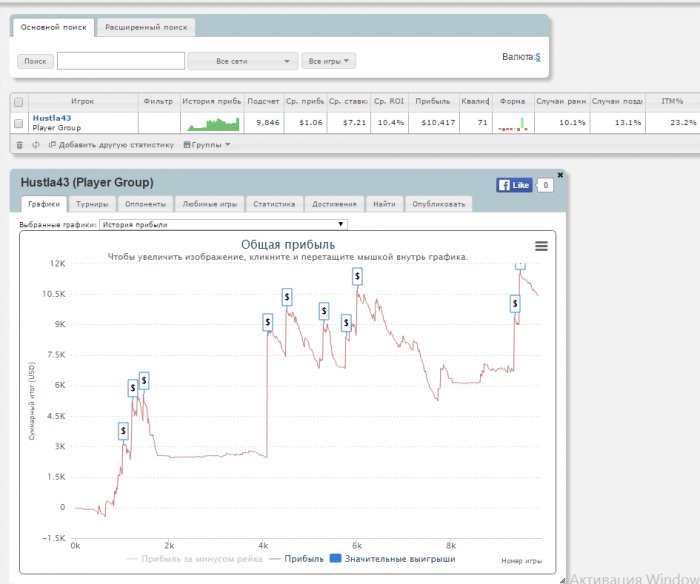Image resolution: width=700 pixels, height=584 pixels.
Task: Click the refresh icon beside trash
Action: (35, 145)
